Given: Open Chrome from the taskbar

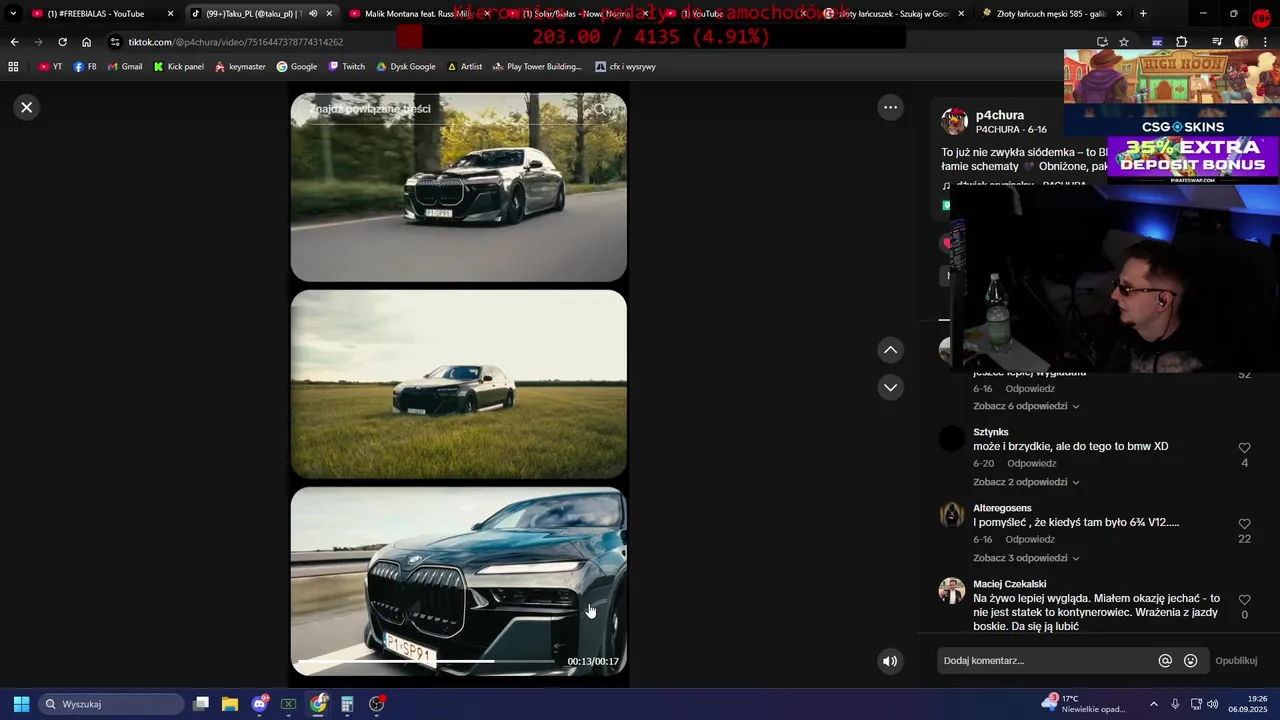Looking at the screenshot, I should point(318,704).
